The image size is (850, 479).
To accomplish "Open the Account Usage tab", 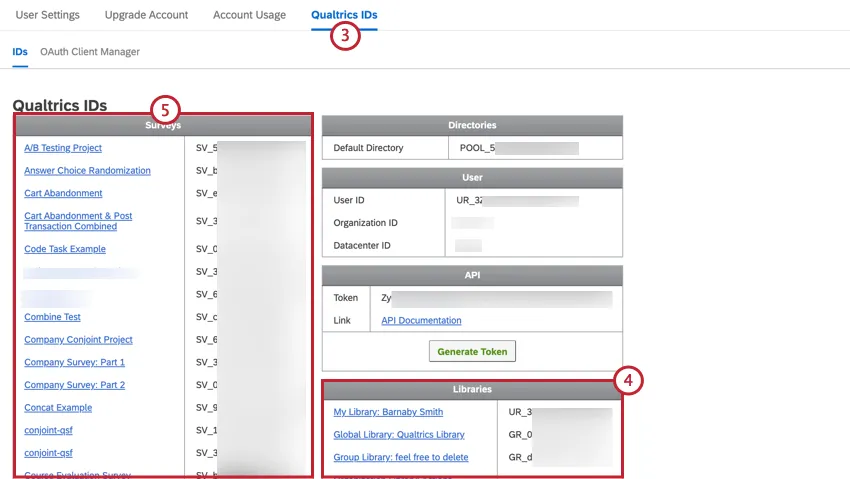I will (x=249, y=15).
